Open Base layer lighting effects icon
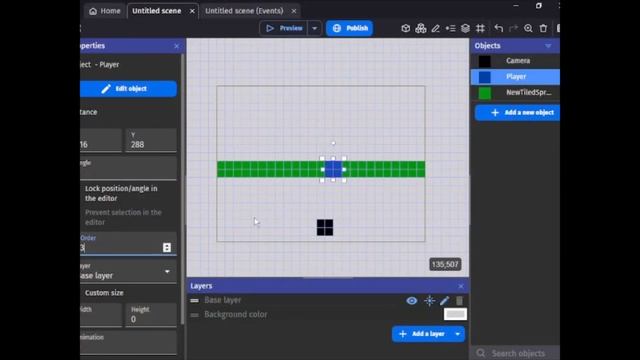640x360 pixels. [429, 301]
